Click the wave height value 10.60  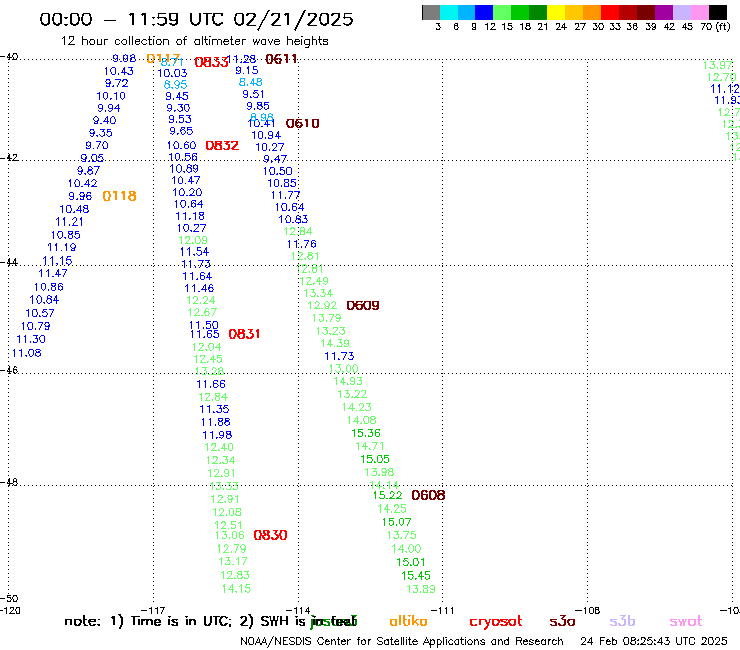pyautogui.click(x=182, y=145)
